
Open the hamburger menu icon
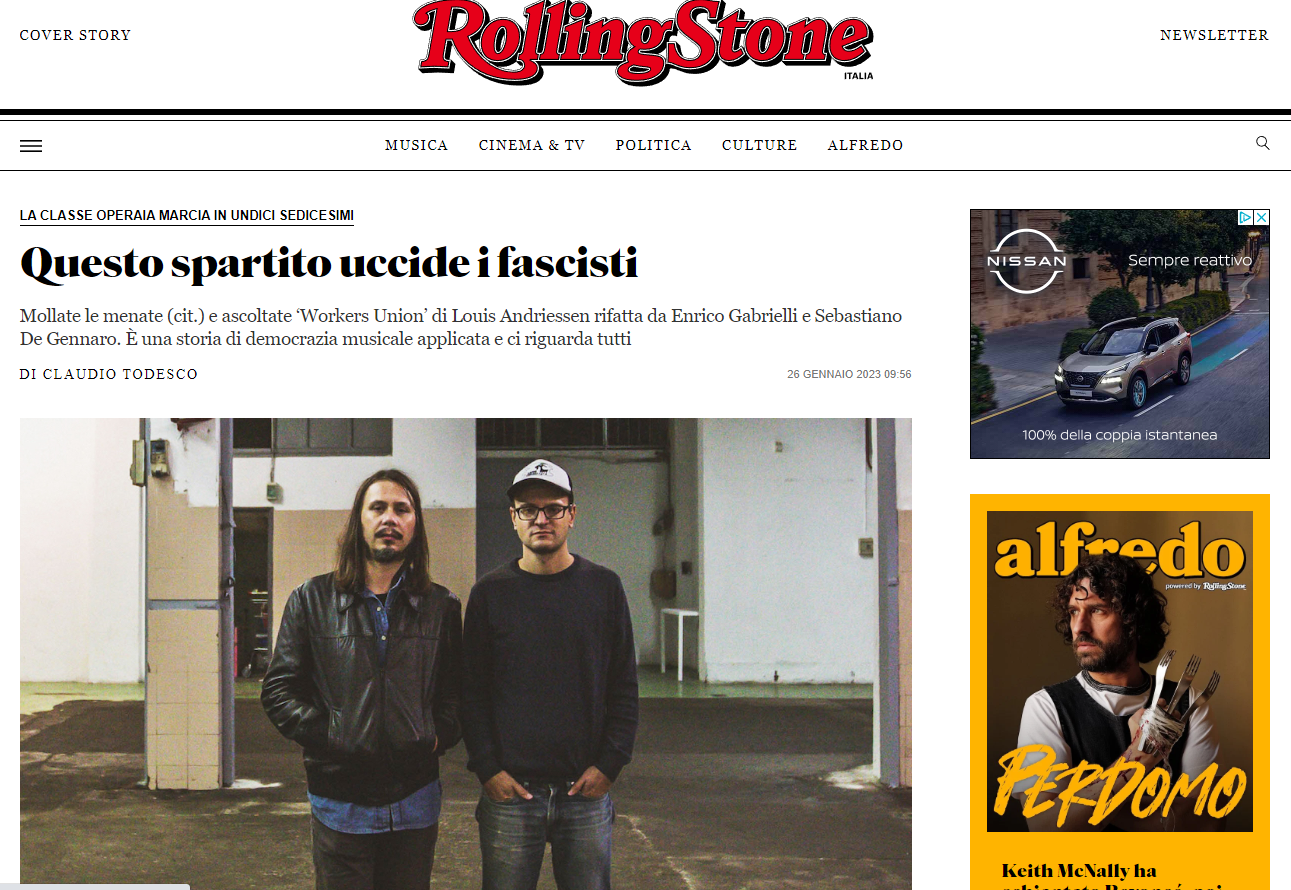(x=31, y=146)
